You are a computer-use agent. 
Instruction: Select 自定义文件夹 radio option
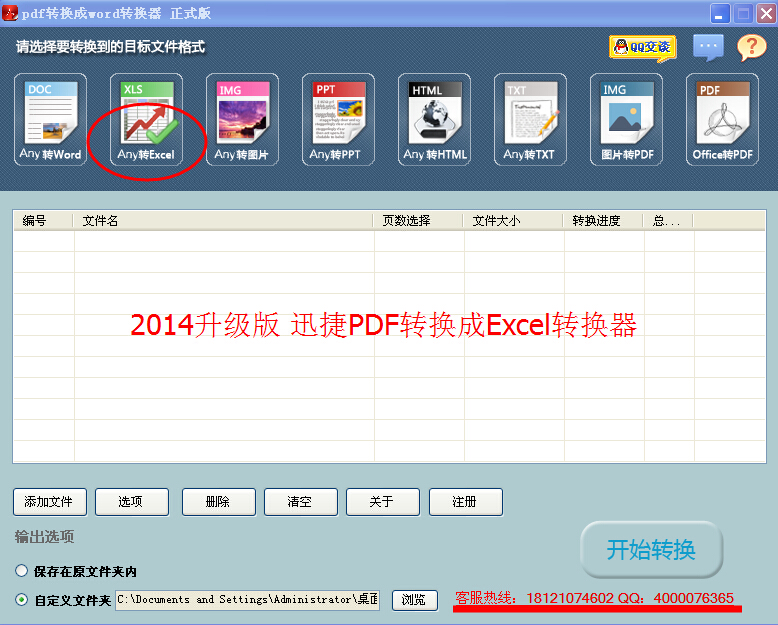[21, 600]
